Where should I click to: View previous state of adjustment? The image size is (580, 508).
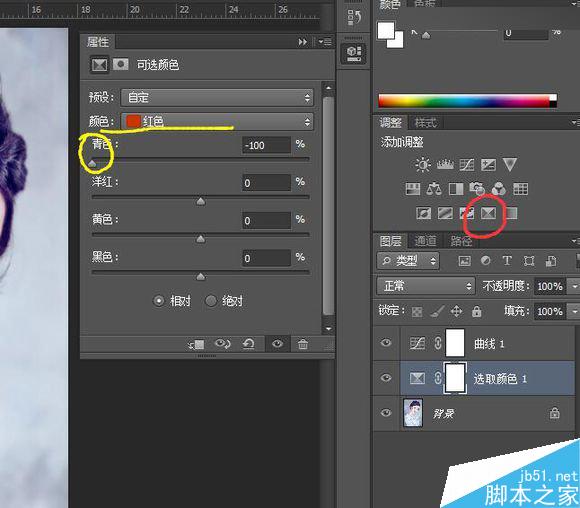222,344
